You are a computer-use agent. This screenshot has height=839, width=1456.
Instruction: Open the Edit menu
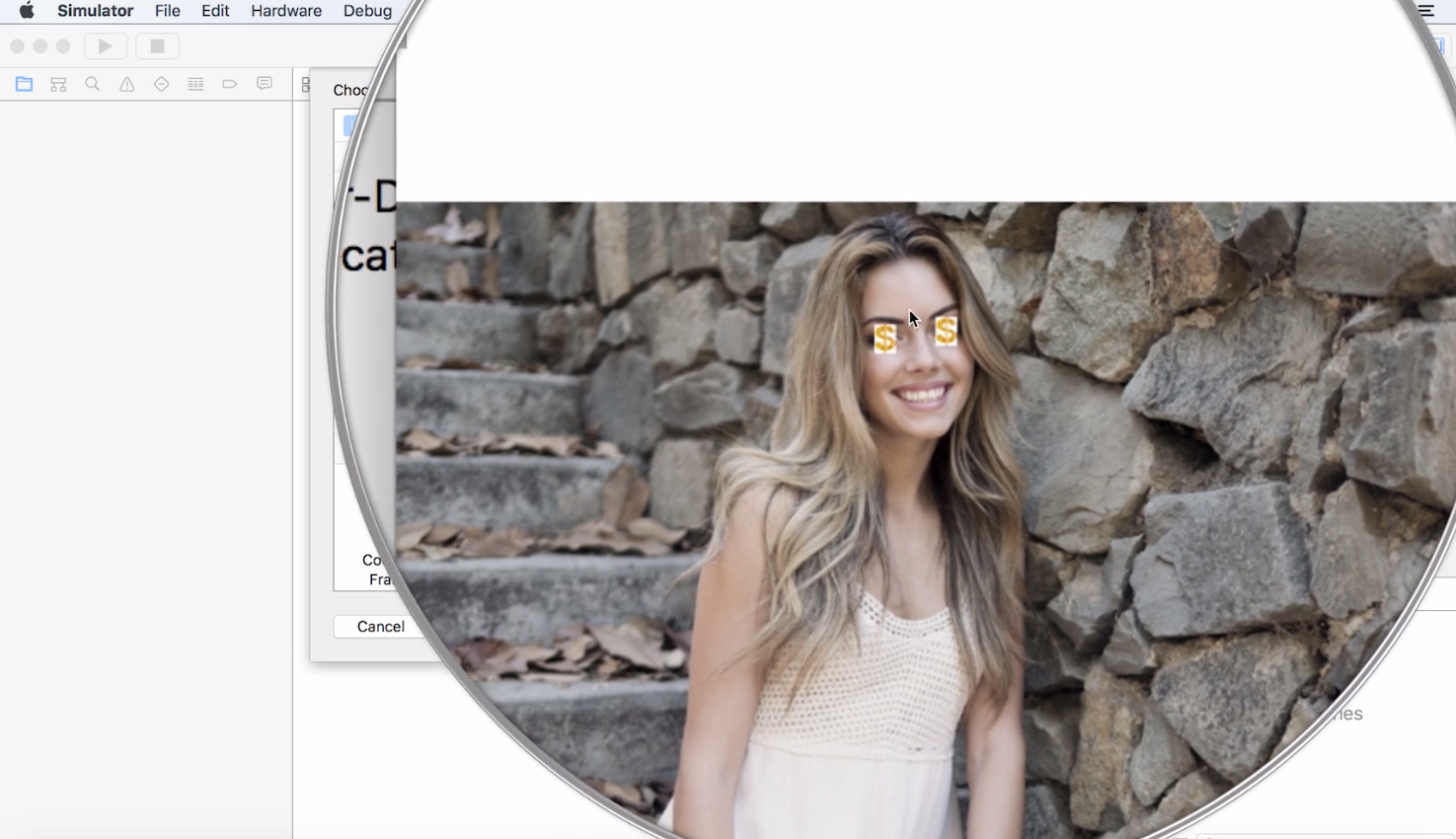point(215,11)
